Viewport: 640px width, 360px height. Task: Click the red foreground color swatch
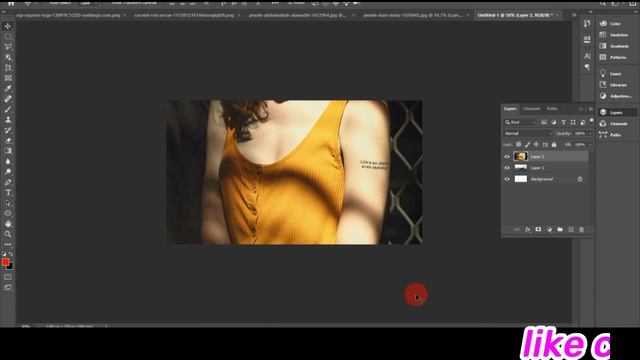pyautogui.click(x=5, y=262)
